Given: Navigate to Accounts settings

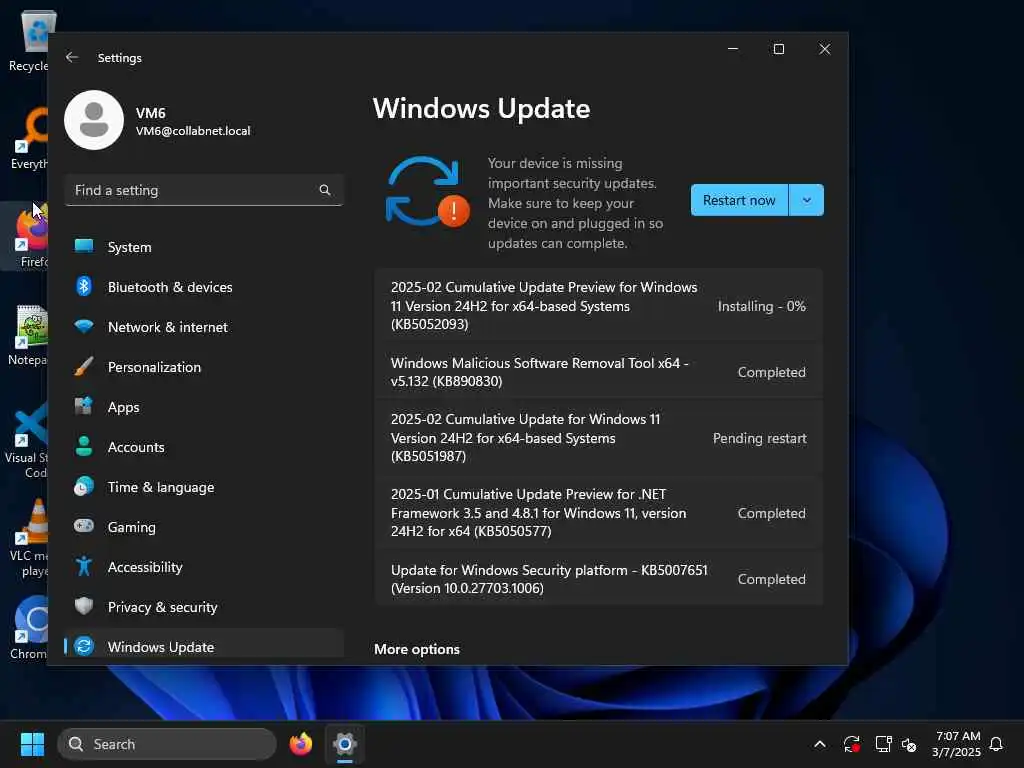Looking at the screenshot, I should (x=204, y=447).
